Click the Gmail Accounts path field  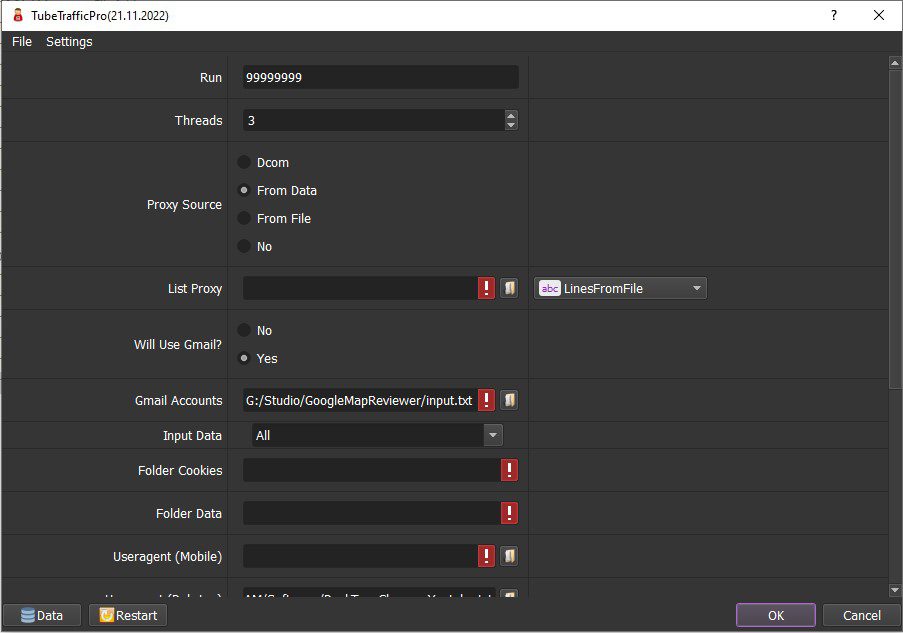(361, 400)
